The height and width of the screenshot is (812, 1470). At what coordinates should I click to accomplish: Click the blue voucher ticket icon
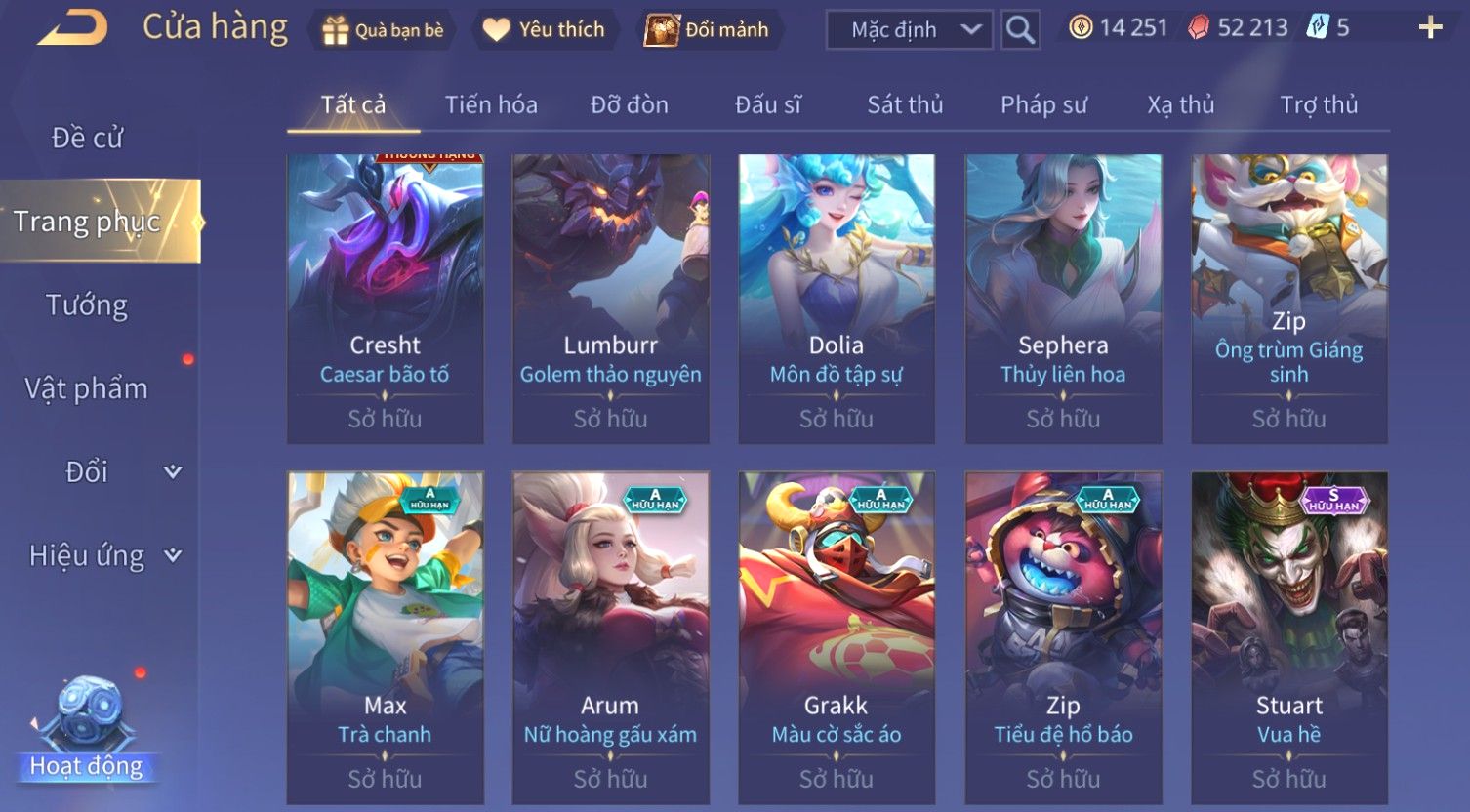pos(1318,27)
